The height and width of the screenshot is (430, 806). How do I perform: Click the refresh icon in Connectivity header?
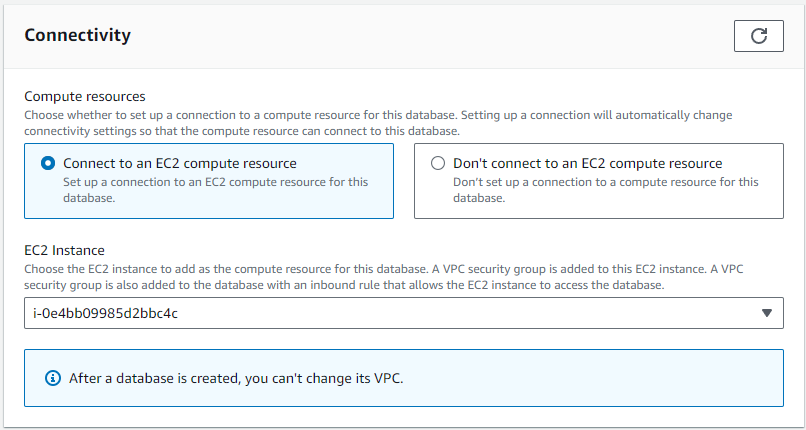tap(759, 36)
